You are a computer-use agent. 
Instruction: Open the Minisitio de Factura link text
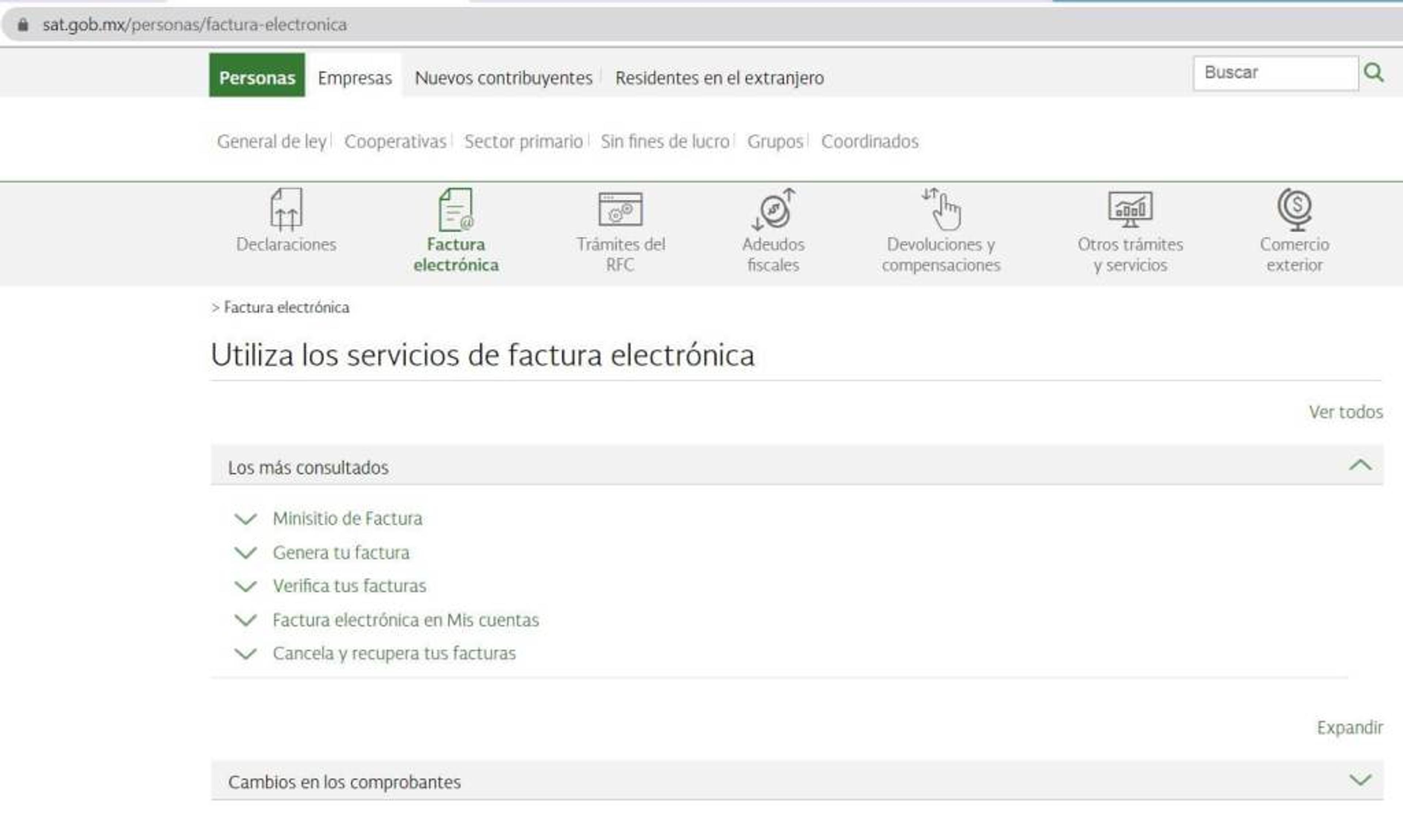[x=347, y=518]
